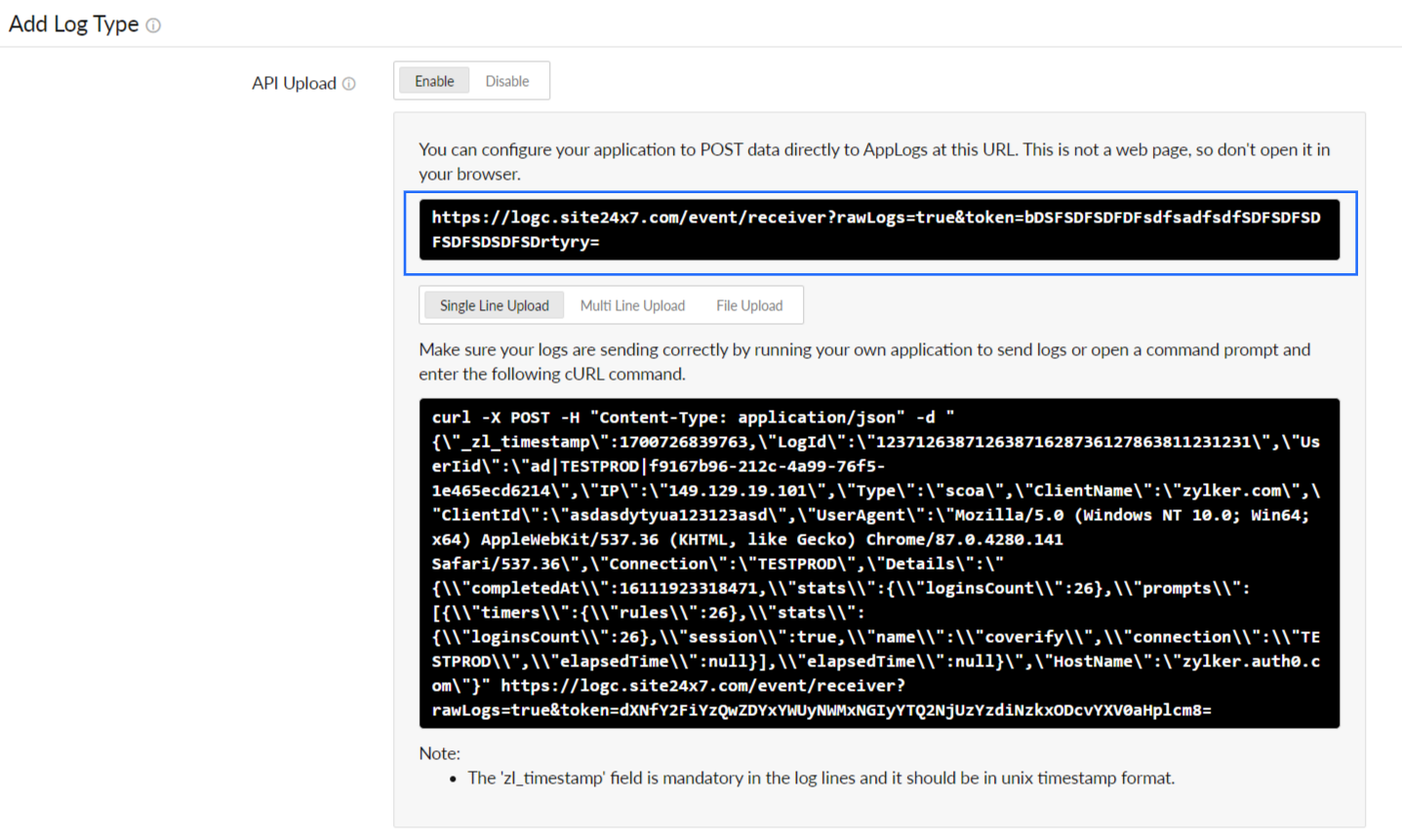The image size is (1402, 840).
Task: Click the info icon next to API Upload
Action: point(349,83)
